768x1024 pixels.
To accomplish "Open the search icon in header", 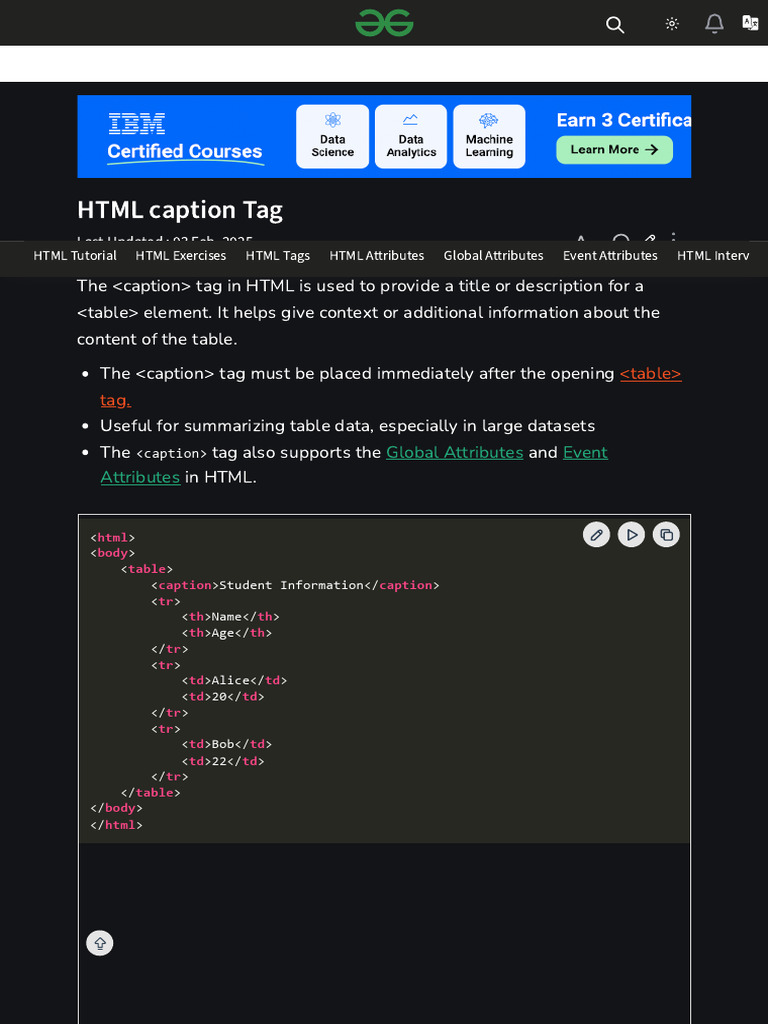I will coord(615,25).
